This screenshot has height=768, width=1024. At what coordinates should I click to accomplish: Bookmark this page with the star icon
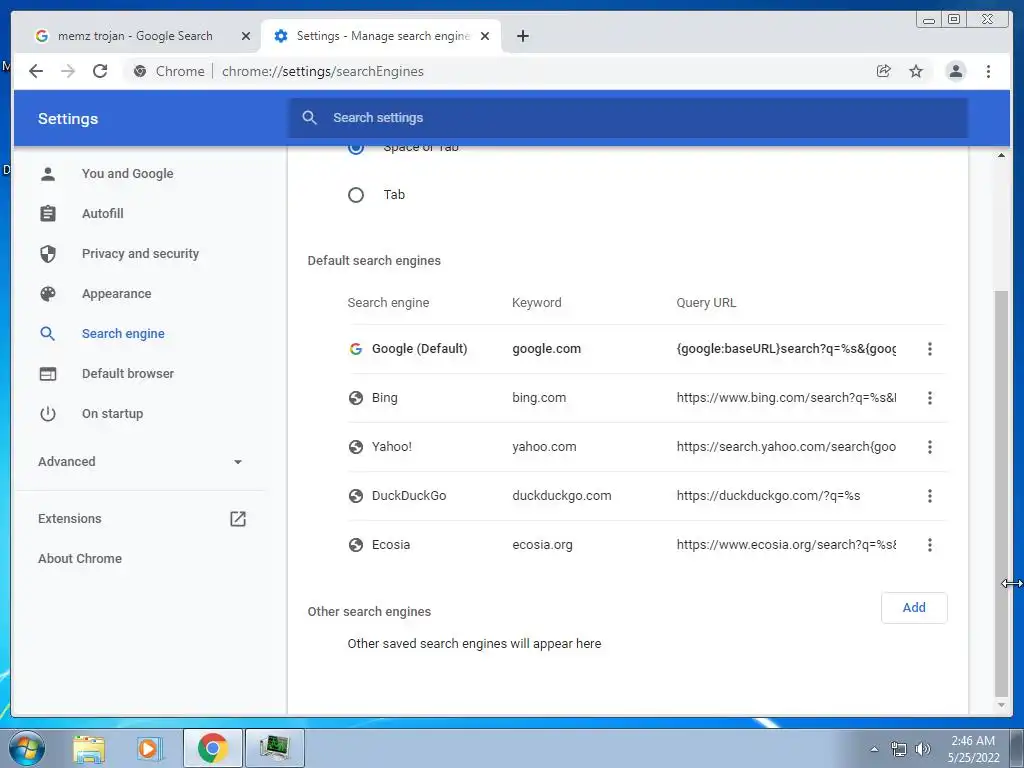916,71
